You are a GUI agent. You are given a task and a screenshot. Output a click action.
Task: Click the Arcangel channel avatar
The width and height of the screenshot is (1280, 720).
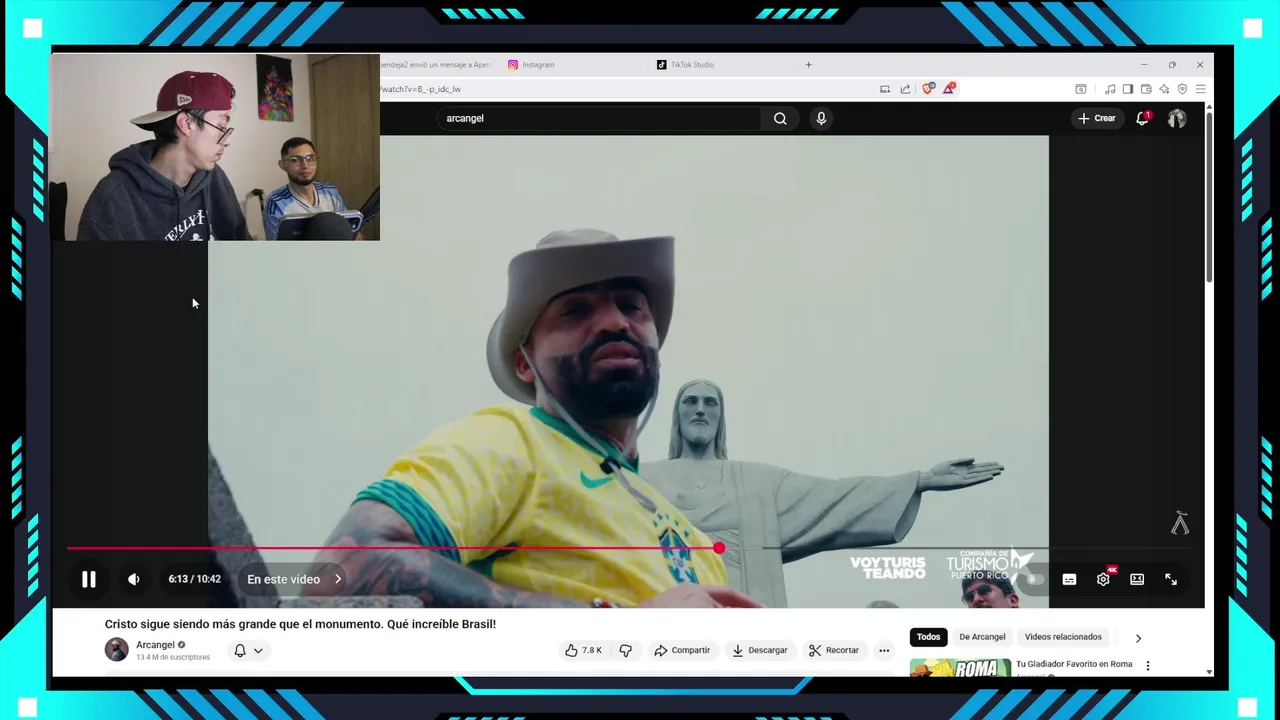[117, 650]
